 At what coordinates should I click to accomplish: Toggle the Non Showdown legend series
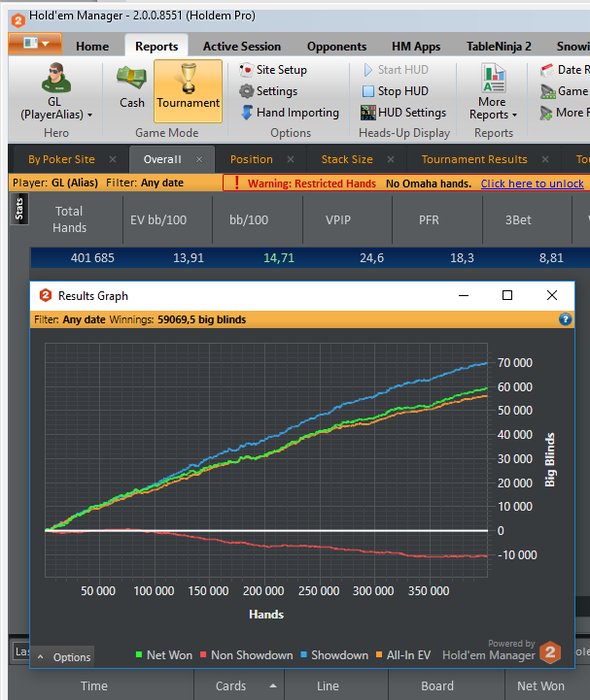(x=246, y=655)
